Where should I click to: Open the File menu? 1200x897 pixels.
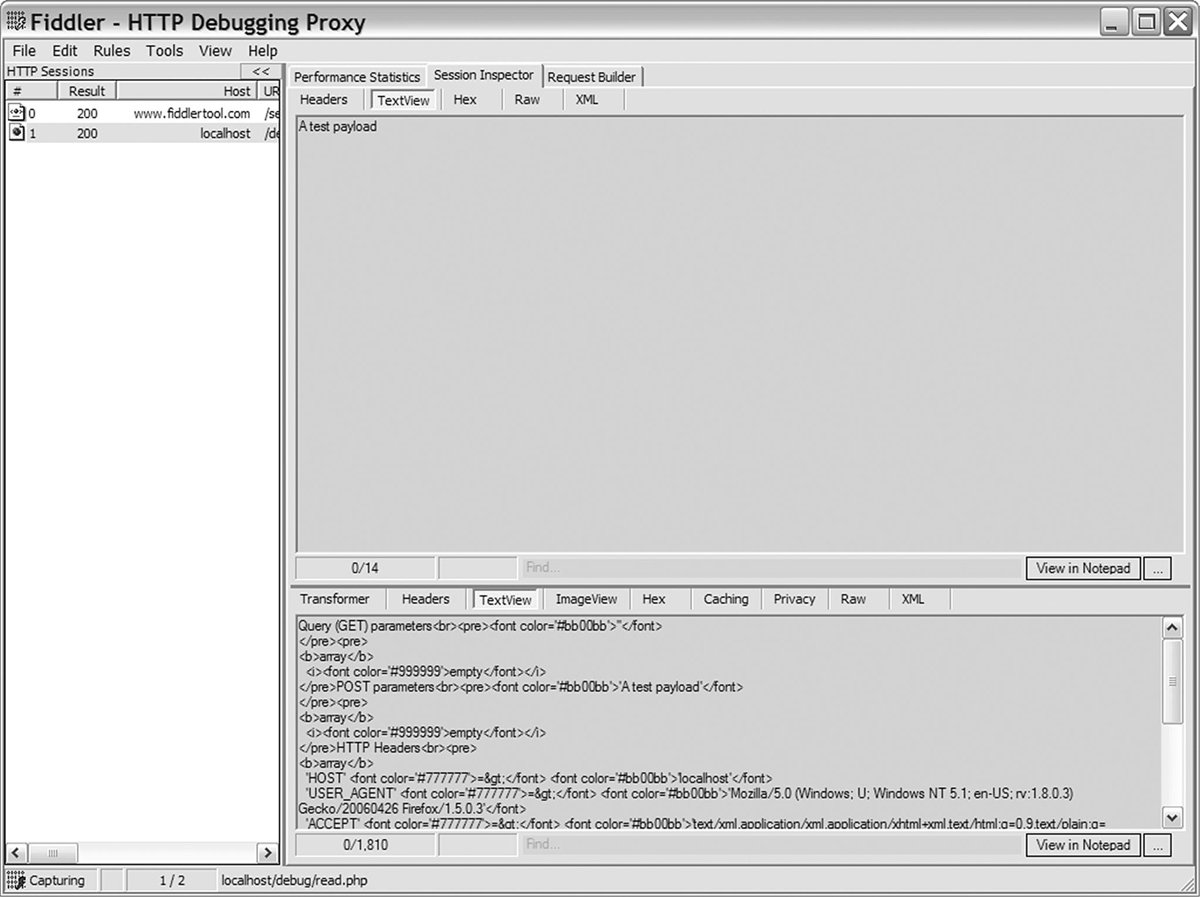pos(24,51)
